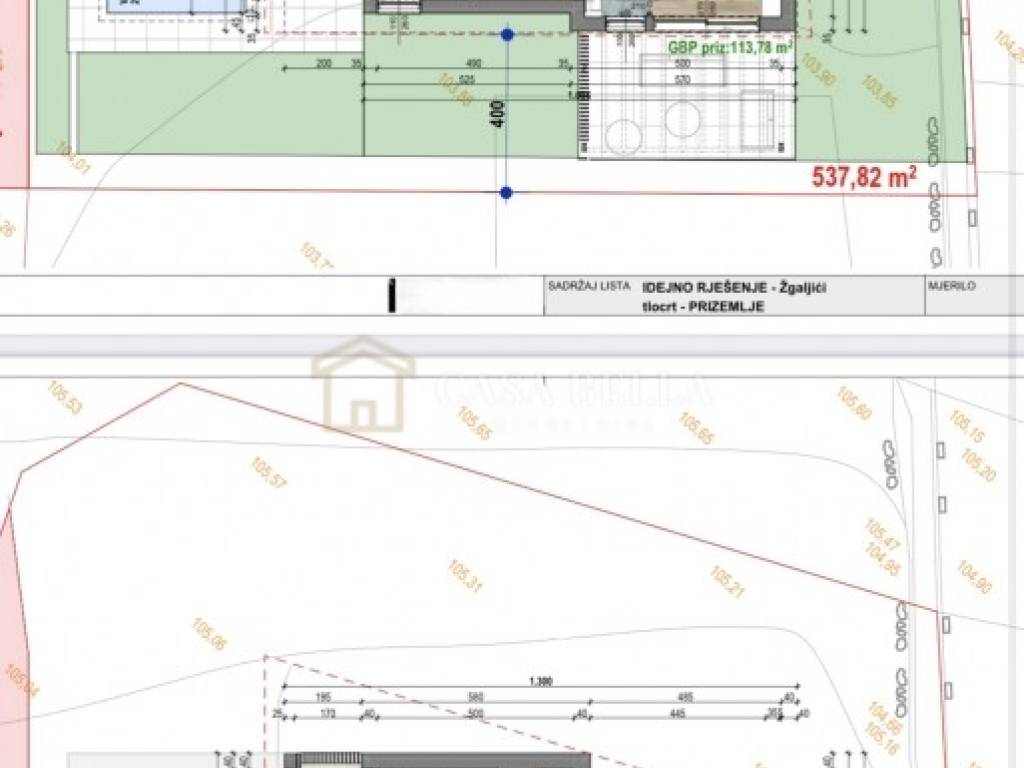Click the 1.390 total dimension label
1024x768 pixels.
(x=540, y=681)
